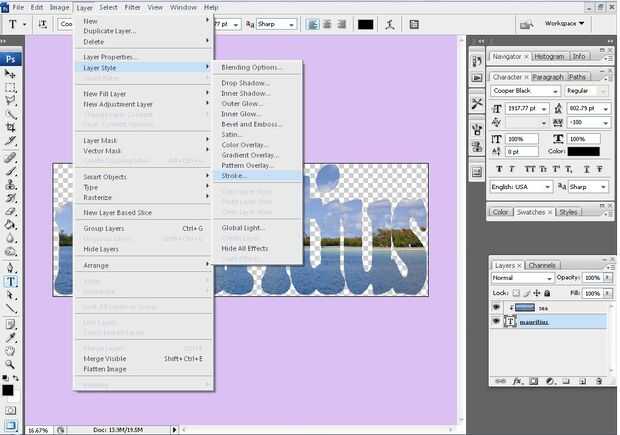The width and height of the screenshot is (620, 435).
Task: Choose Global Light menu item
Action: 243,228
